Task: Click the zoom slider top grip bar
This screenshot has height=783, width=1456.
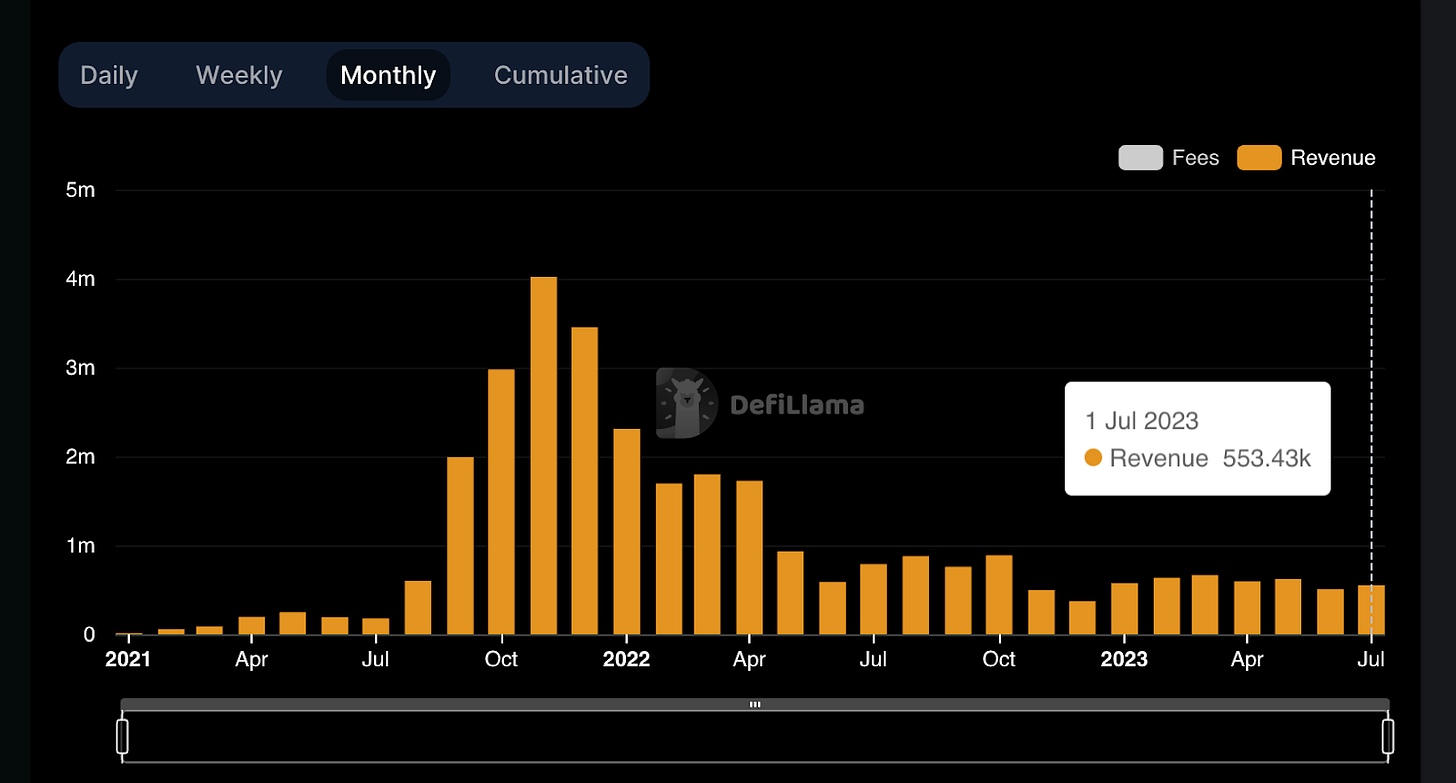Action: tap(755, 704)
